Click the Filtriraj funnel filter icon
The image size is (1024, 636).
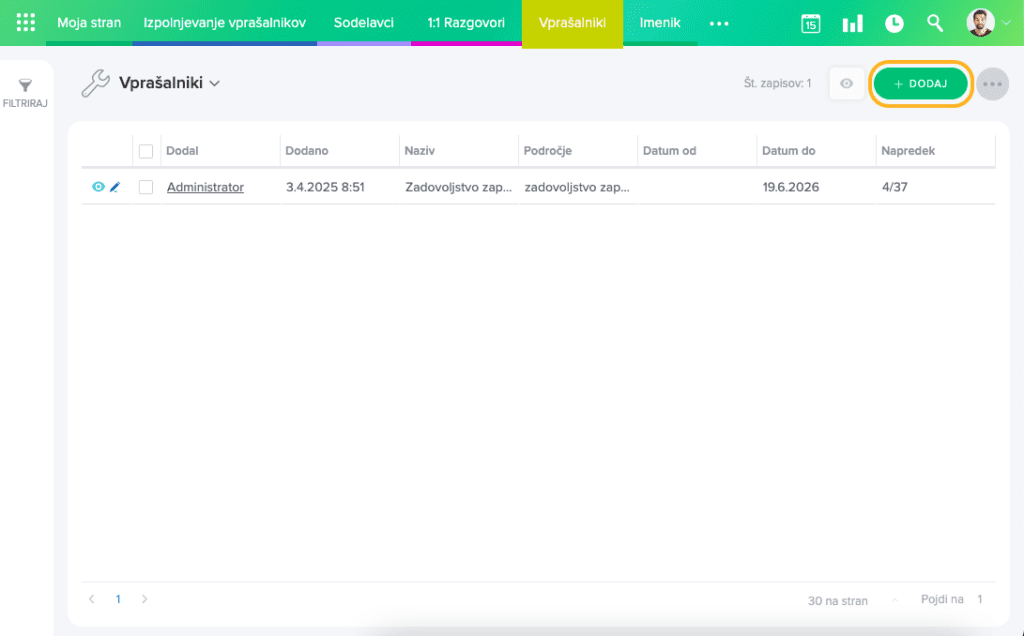pyautogui.click(x=26, y=87)
